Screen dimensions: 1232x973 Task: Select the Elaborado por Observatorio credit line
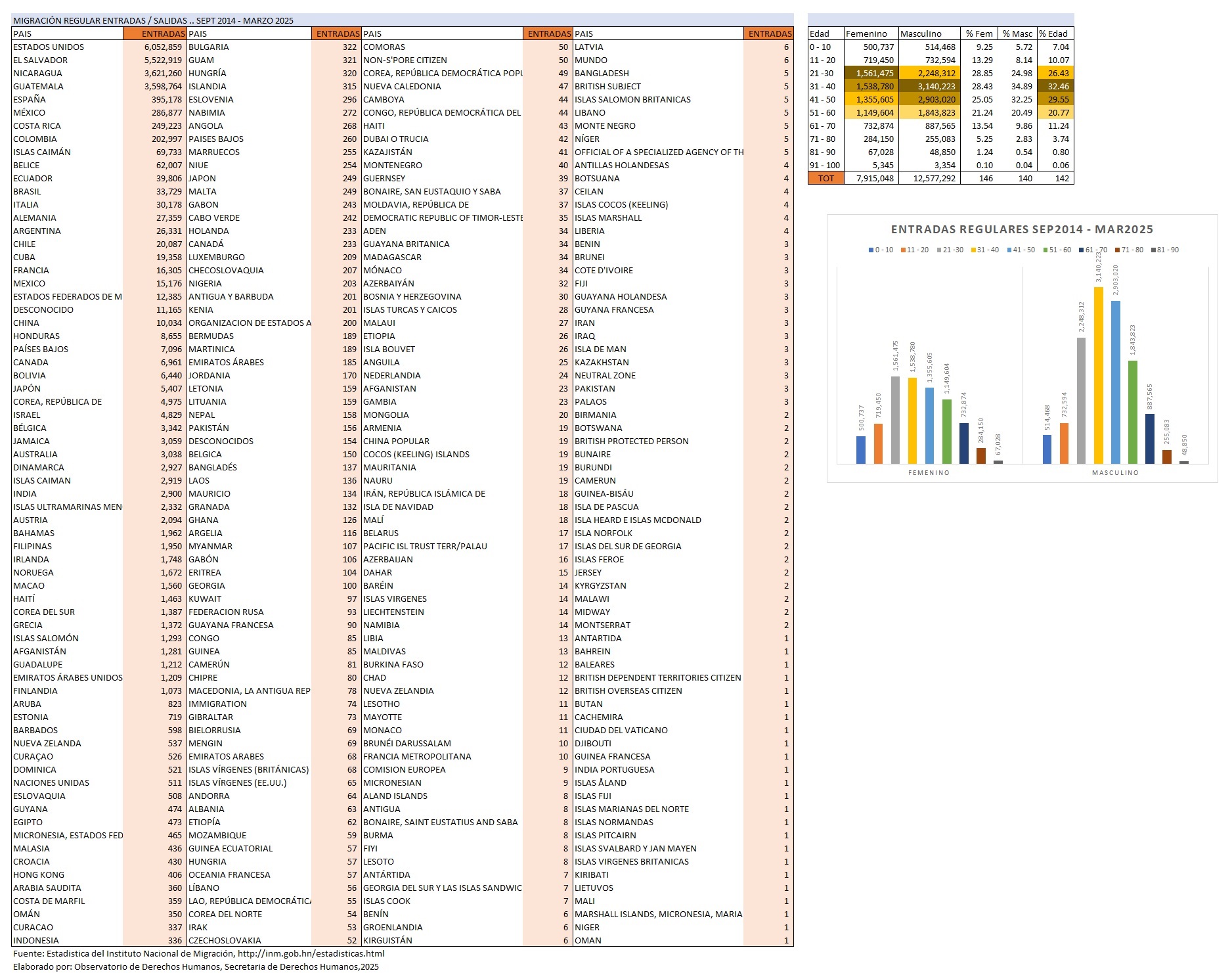(196, 966)
